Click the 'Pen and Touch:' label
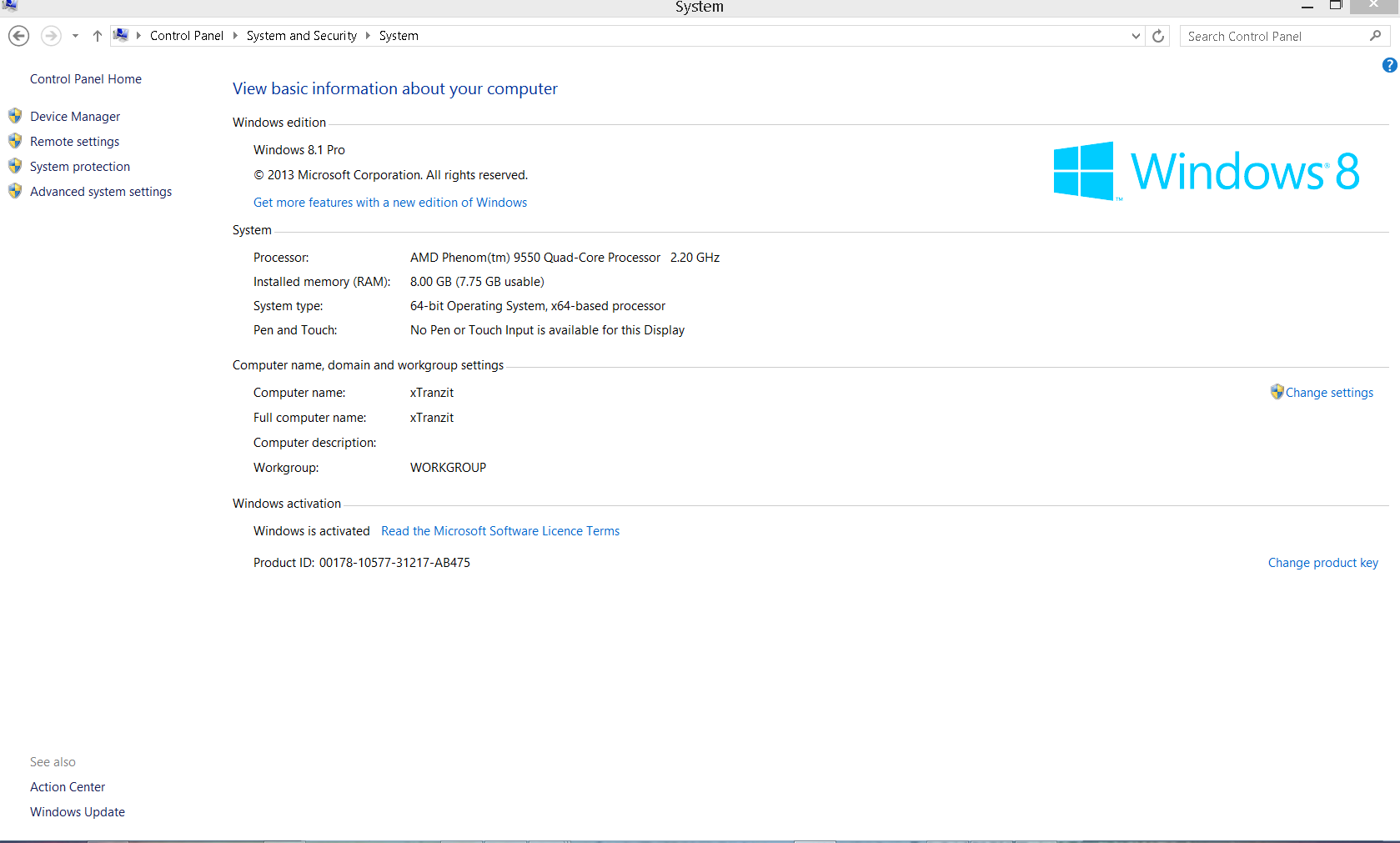 pos(295,330)
